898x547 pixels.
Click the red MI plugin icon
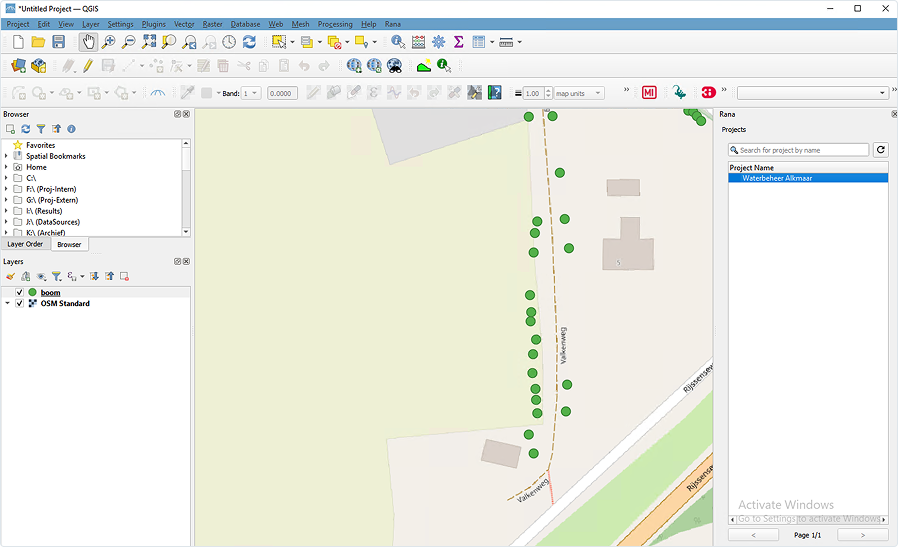coord(649,93)
